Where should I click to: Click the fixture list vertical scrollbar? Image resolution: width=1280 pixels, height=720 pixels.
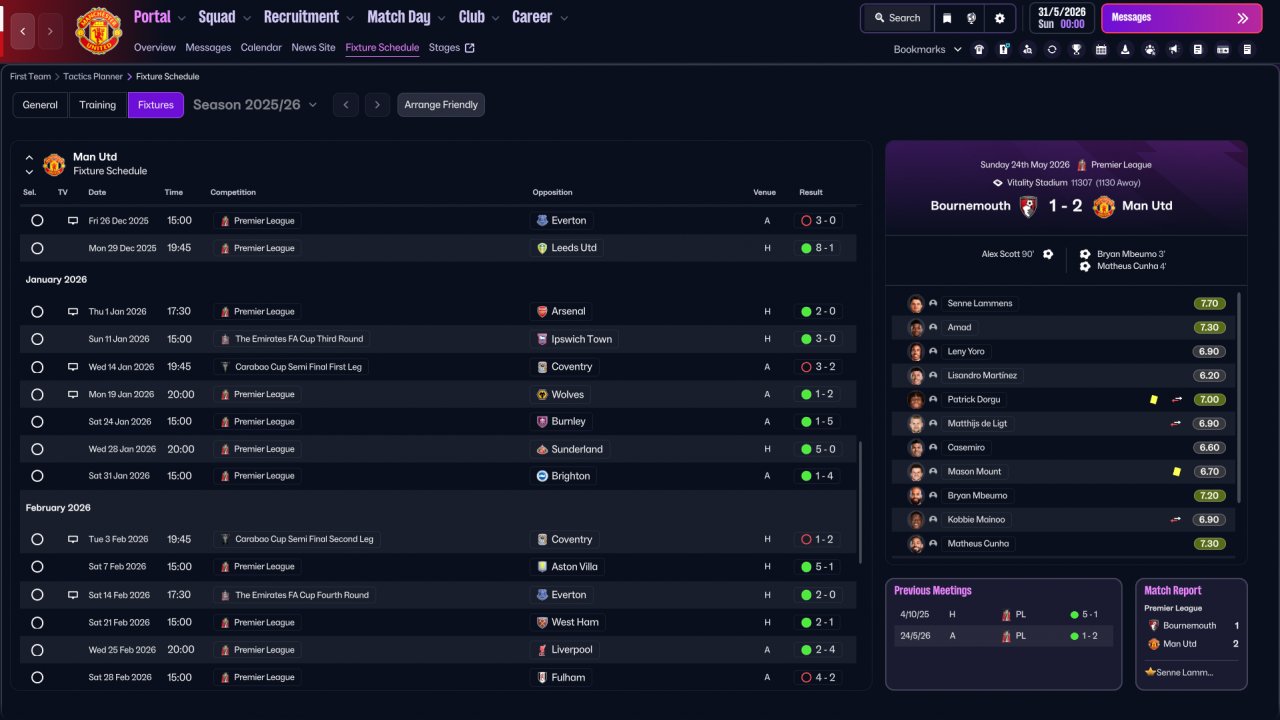859,501
